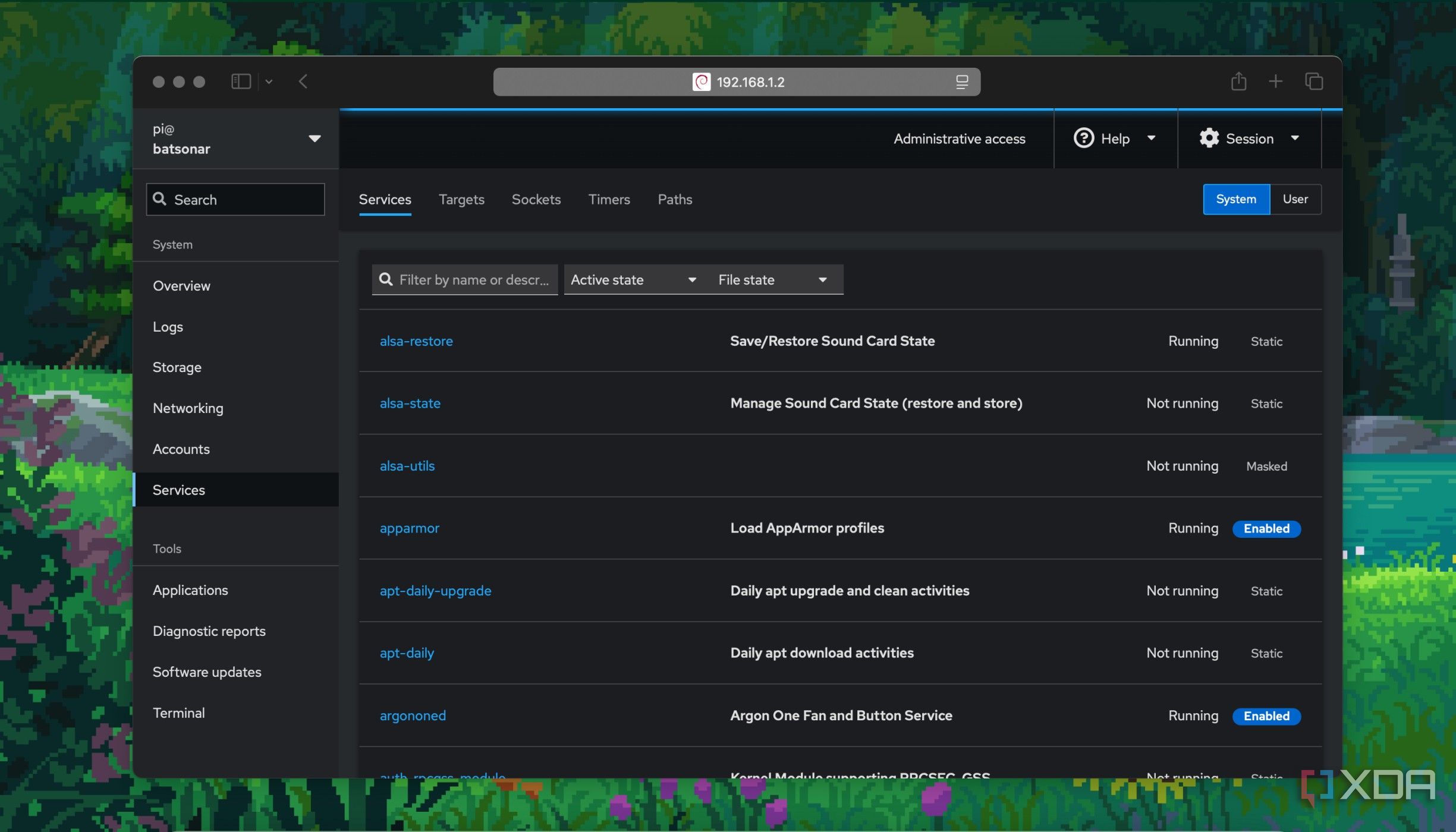
Task: Click the Running status of alsa-restore
Action: point(1193,341)
